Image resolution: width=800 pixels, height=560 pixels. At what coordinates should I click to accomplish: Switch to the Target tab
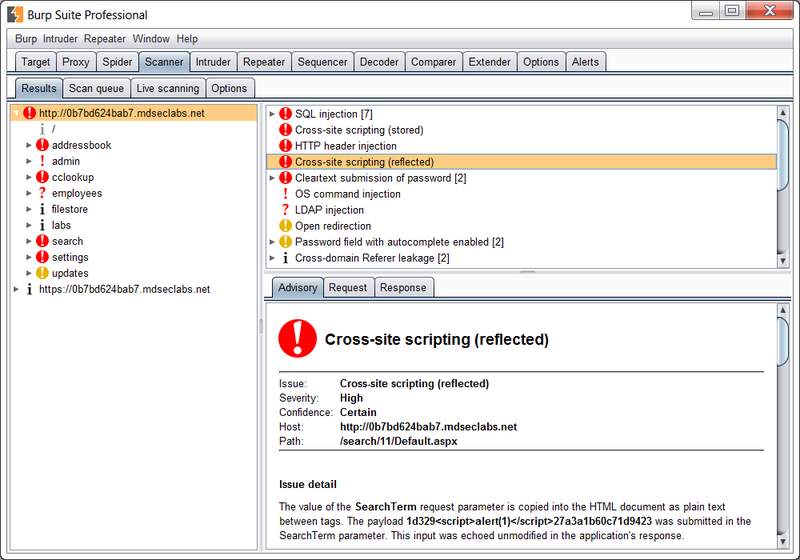point(36,62)
